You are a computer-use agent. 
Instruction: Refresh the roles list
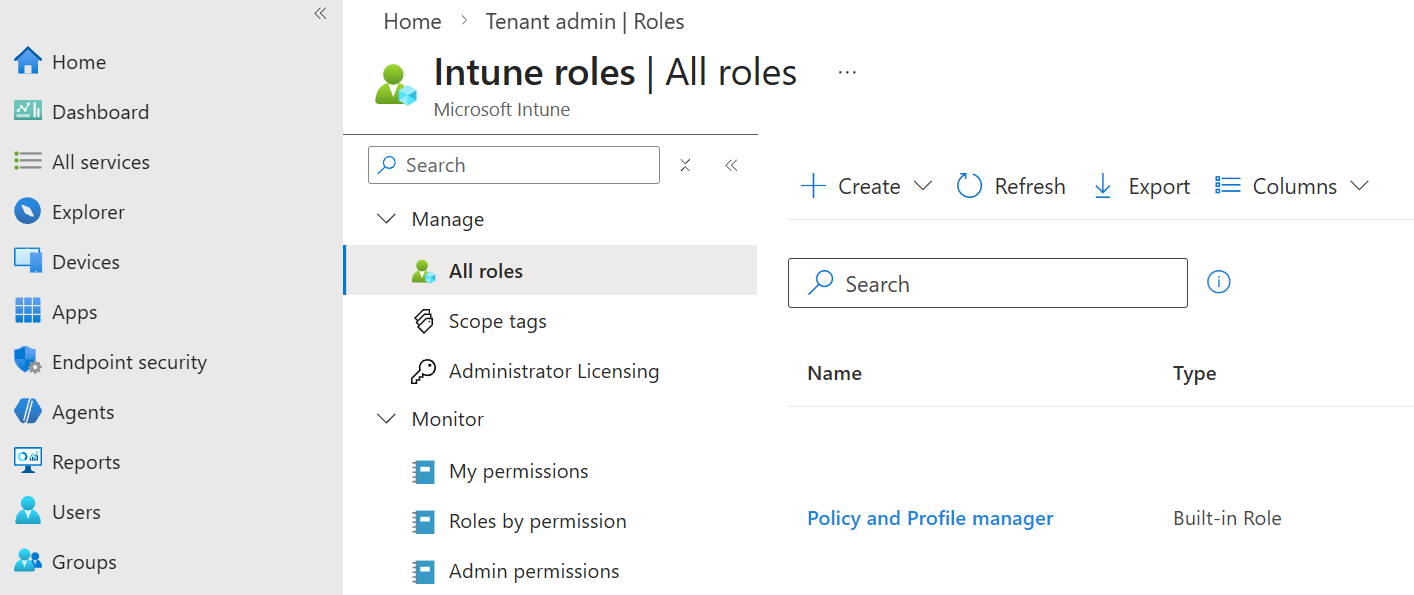(1010, 185)
